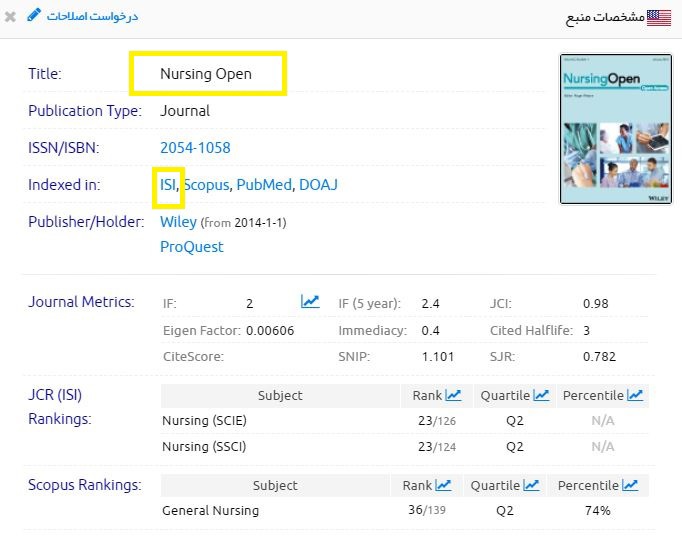Image resolution: width=682 pixels, height=544 pixels.
Task: Select the Nursing (SCIE) ranking row
Action: click(x=204, y=421)
